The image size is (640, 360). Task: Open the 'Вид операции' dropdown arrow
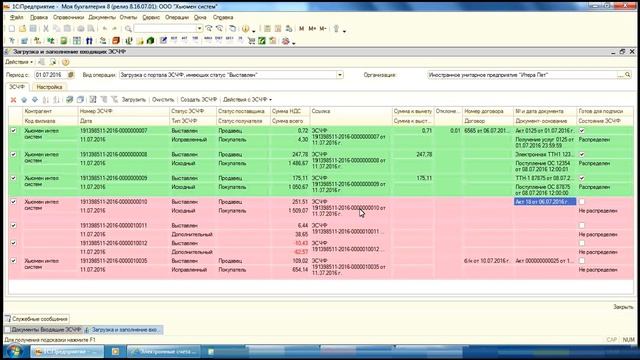click(x=340, y=75)
